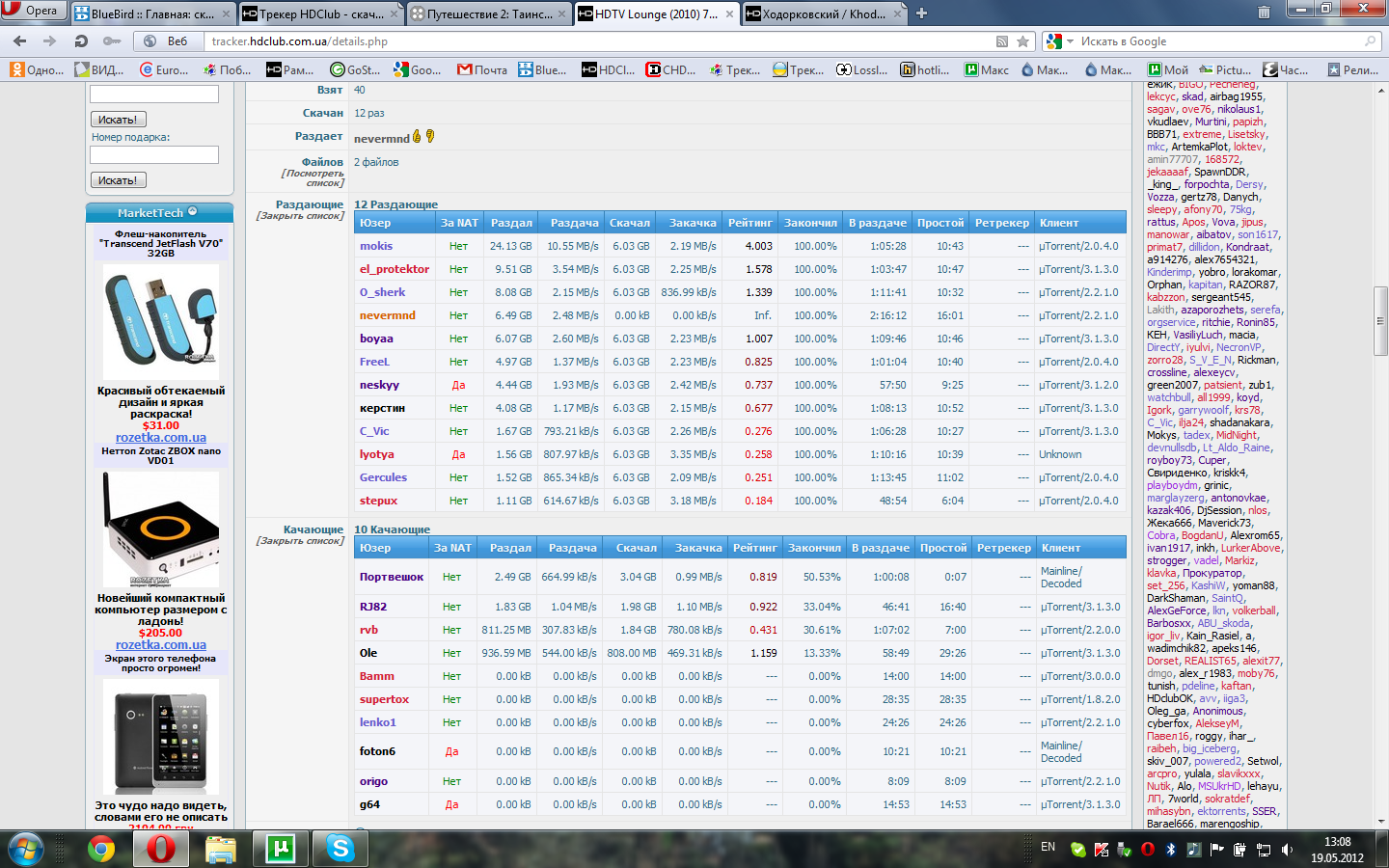This screenshot has height=868, width=1389.
Task: Click the password wand key icon
Action: pyautogui.click(x=112, y=41)
